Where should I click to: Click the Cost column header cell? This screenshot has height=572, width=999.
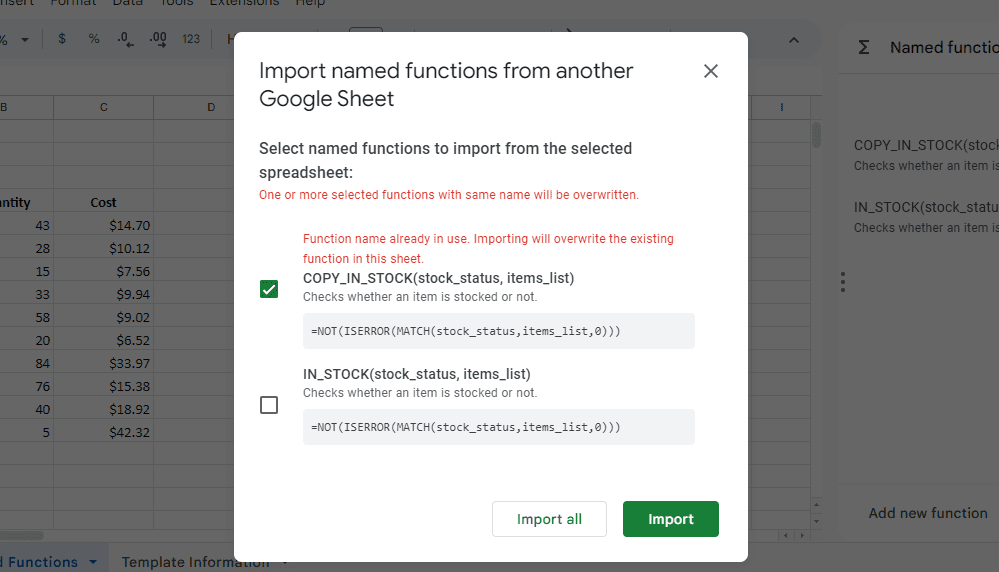pos(103,202)
